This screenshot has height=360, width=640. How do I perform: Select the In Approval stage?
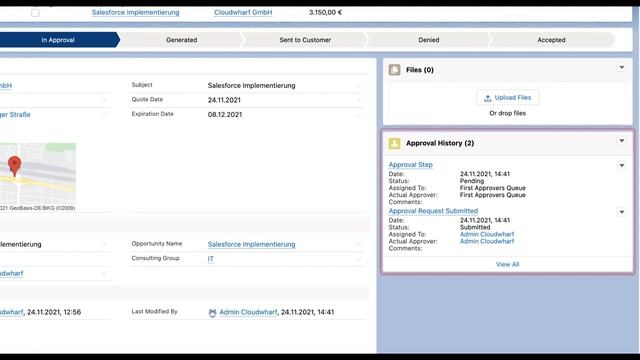click(x=58, y=40)
